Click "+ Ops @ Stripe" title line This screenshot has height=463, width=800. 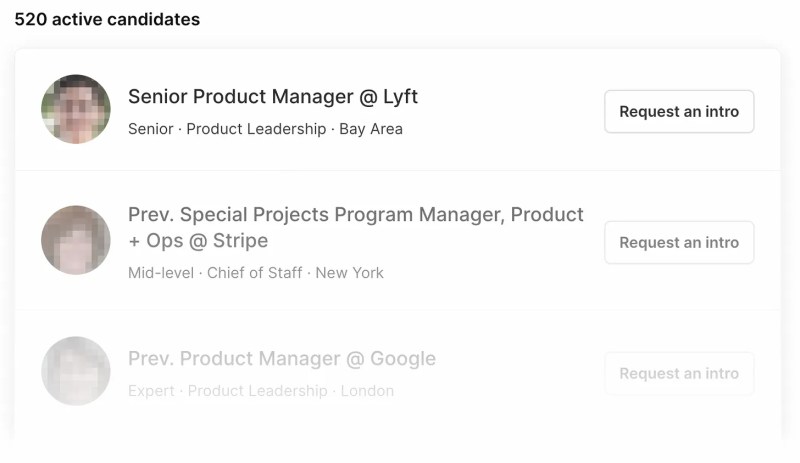[198, 241]
